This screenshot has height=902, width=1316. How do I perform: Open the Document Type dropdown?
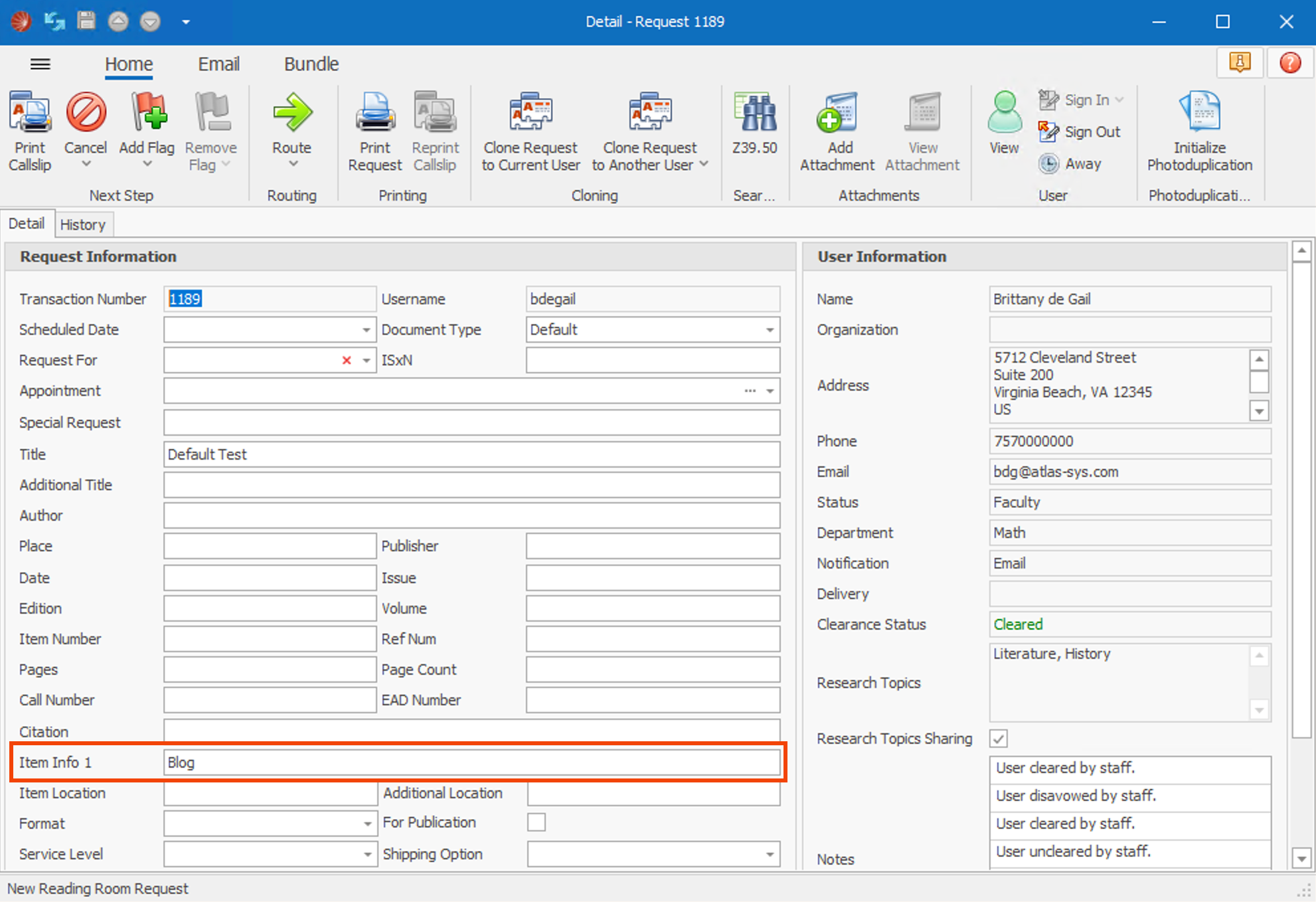click(770, 329)
